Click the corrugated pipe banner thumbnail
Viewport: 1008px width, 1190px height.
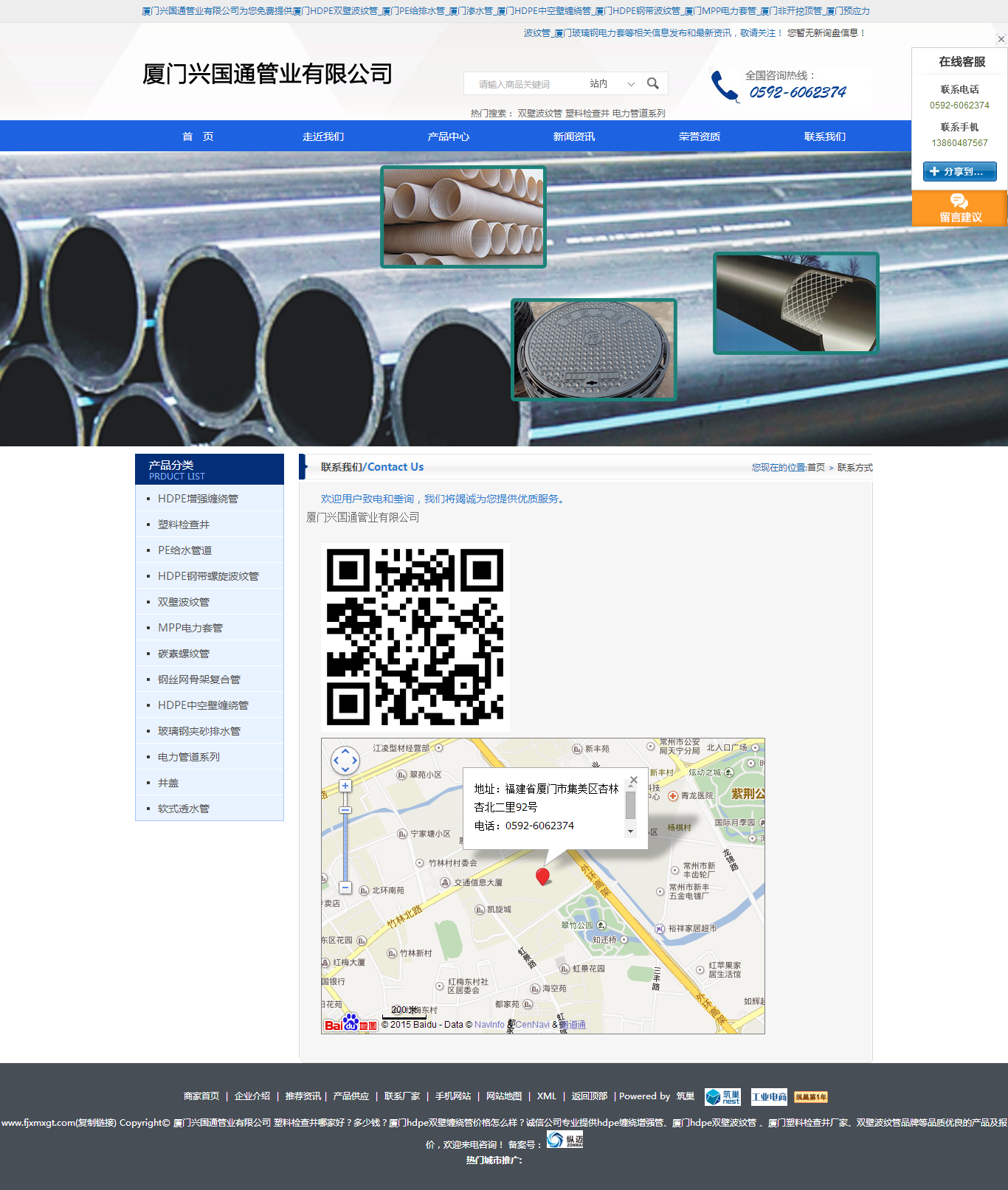tap(463, 217)
